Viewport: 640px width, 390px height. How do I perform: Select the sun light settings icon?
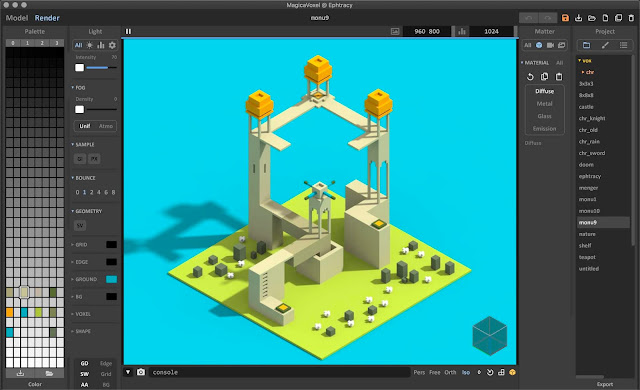[89, 45]
